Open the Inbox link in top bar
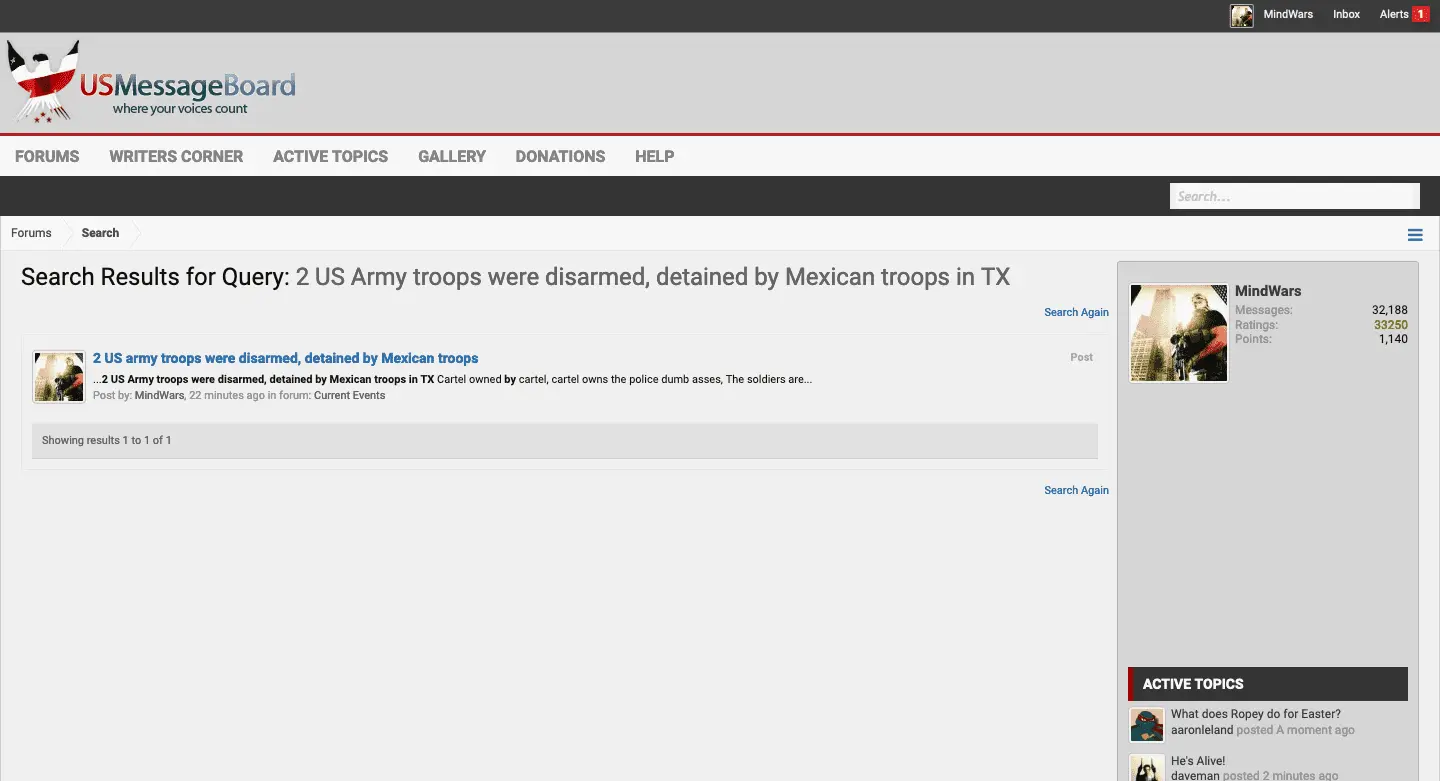The image size is (1440, 781). pos(1346,15)
